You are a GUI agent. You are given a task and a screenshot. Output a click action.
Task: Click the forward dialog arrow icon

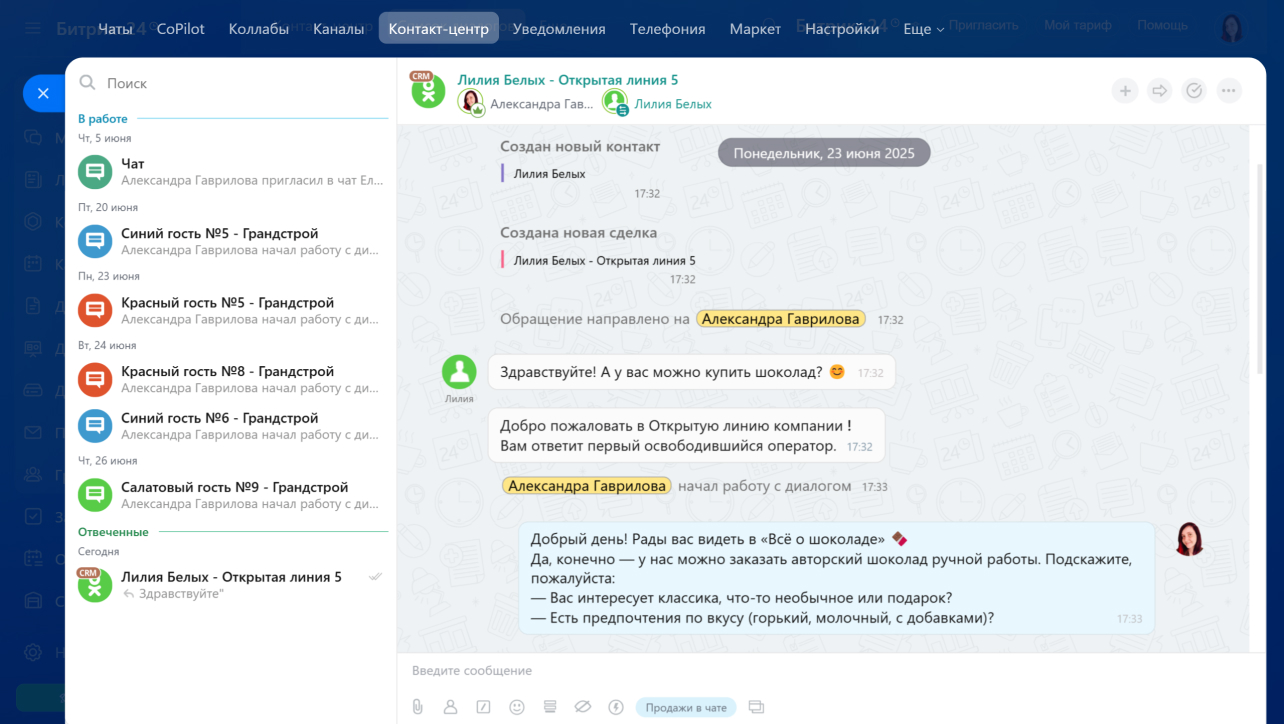click(1160, 91)
